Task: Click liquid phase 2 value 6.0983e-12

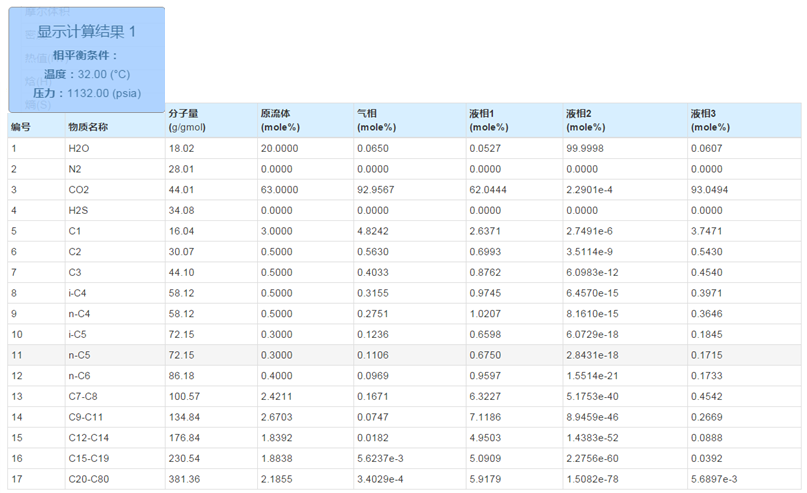Action: (x=592, y=272)
